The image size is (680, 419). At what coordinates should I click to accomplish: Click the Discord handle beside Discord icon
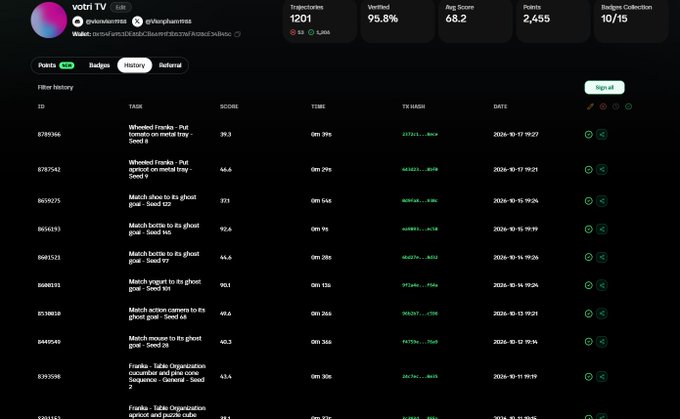[x=106, y=21]
